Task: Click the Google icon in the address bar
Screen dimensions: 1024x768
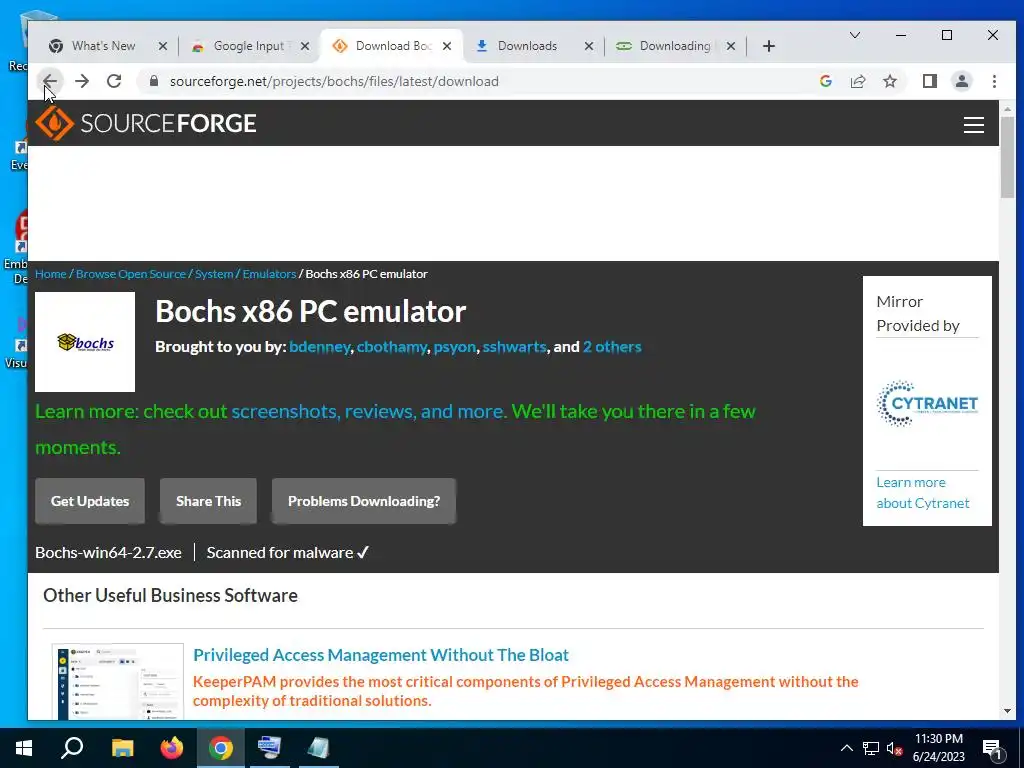Action: coord(825,81)
